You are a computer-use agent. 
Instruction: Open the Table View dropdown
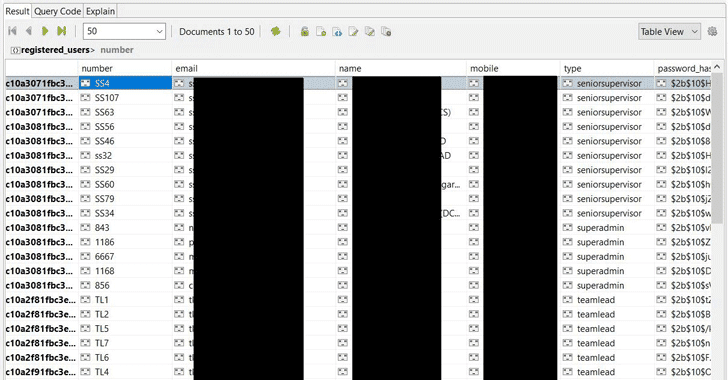669,31
